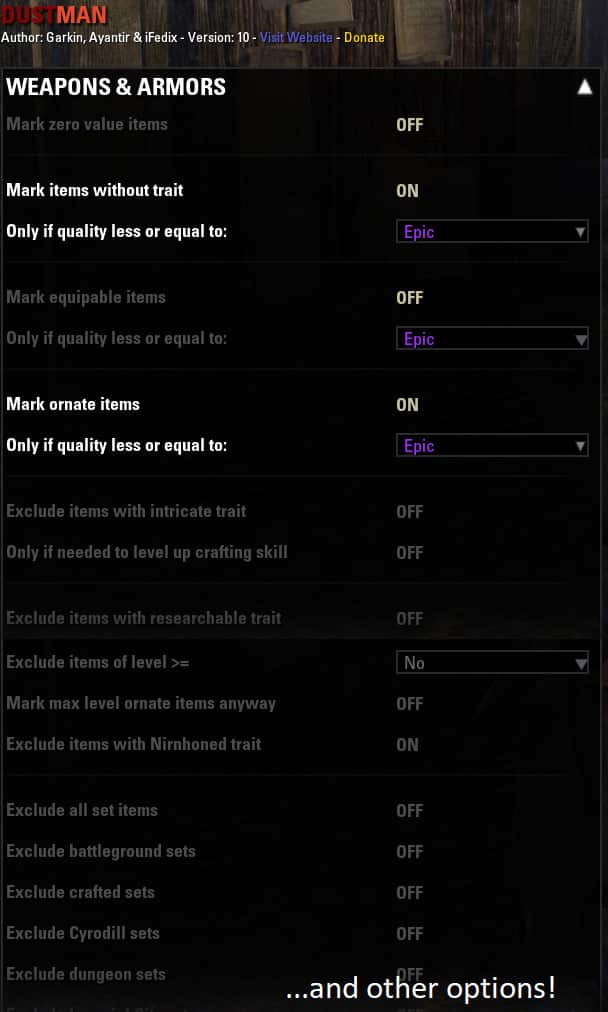Open quality dropdown under Mark equipable items
This screenshot has height=1012, width=608.
tap(492, 339)
